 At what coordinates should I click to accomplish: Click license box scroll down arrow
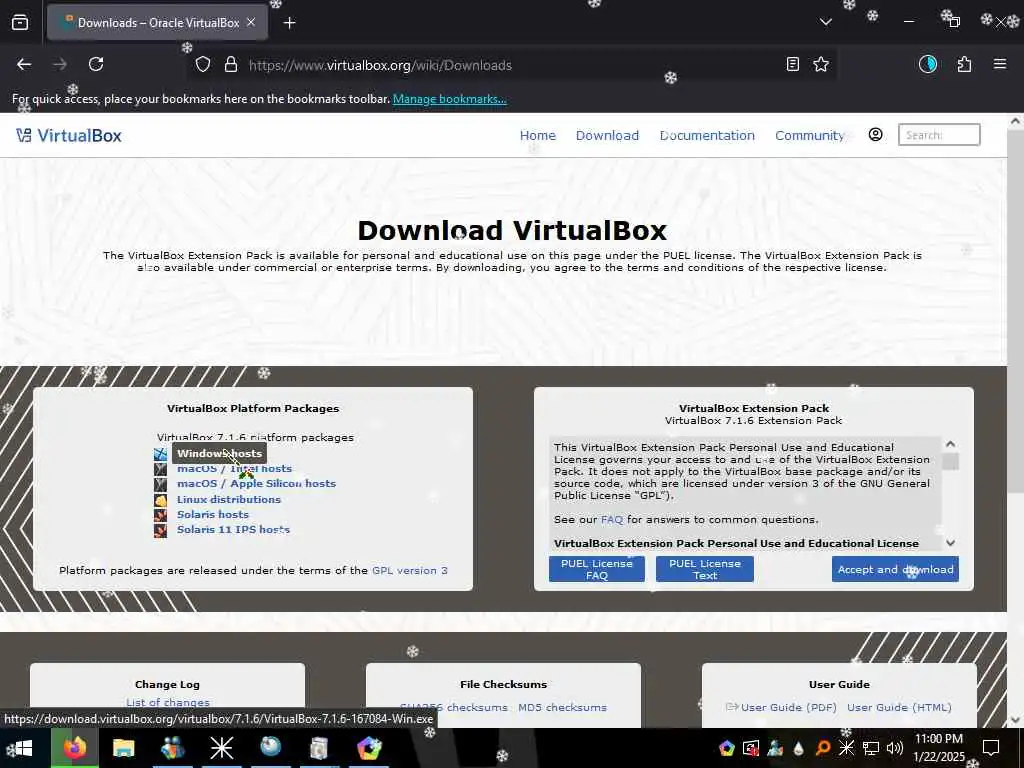pos(950,543)
